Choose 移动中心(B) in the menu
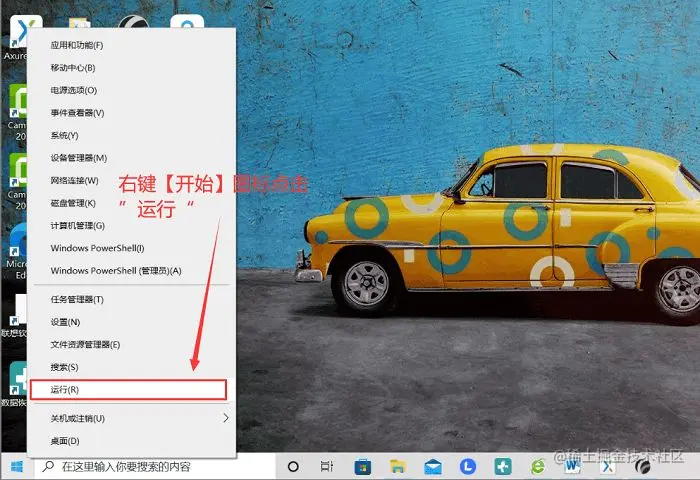The image size is (700, 480). pyautogui.click(x=131, y=68)
